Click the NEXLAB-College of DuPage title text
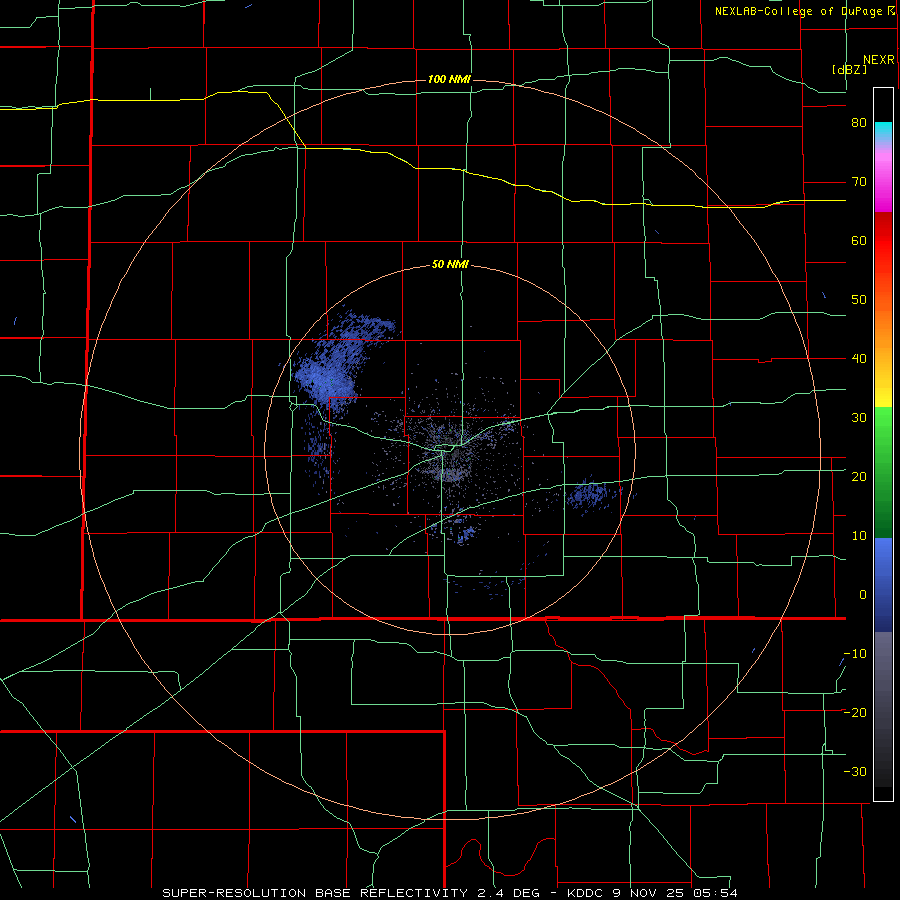The width and height of the screenshot is (900, 900). [x=799, y=11]
